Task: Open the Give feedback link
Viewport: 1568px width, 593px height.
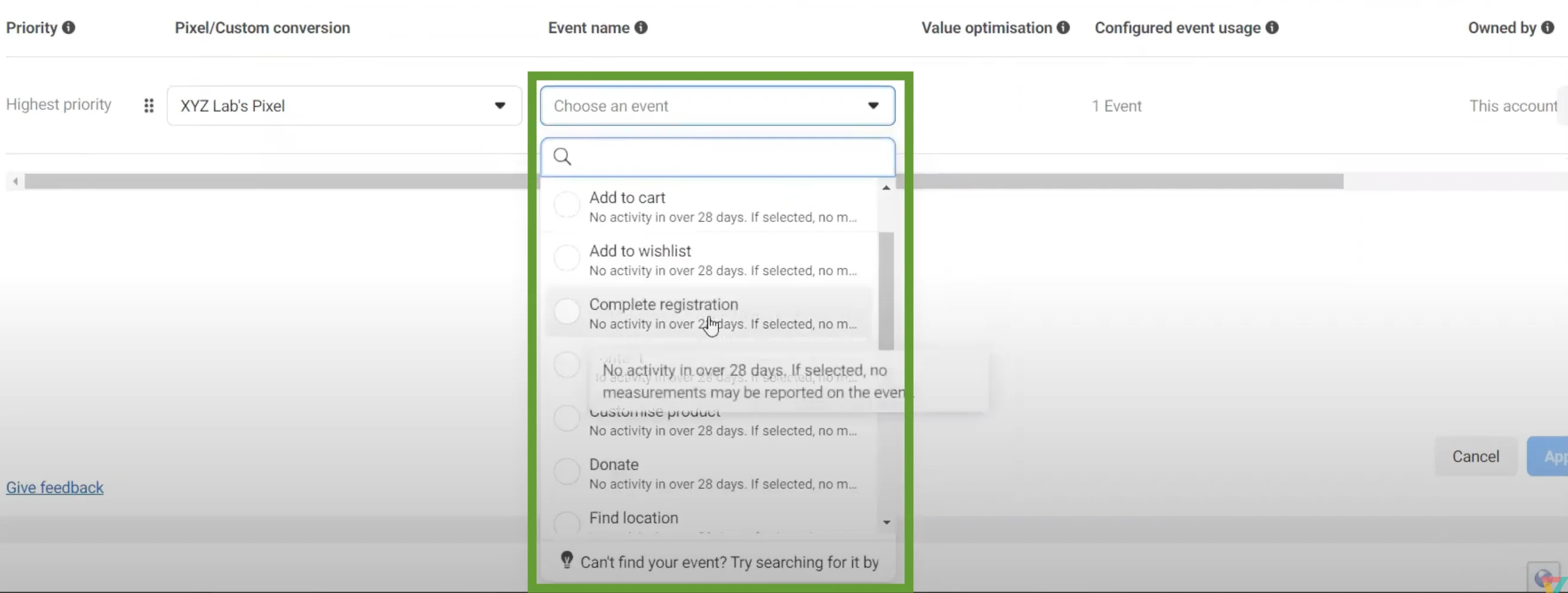Action: pyautogui.click(x=55, y=487)
